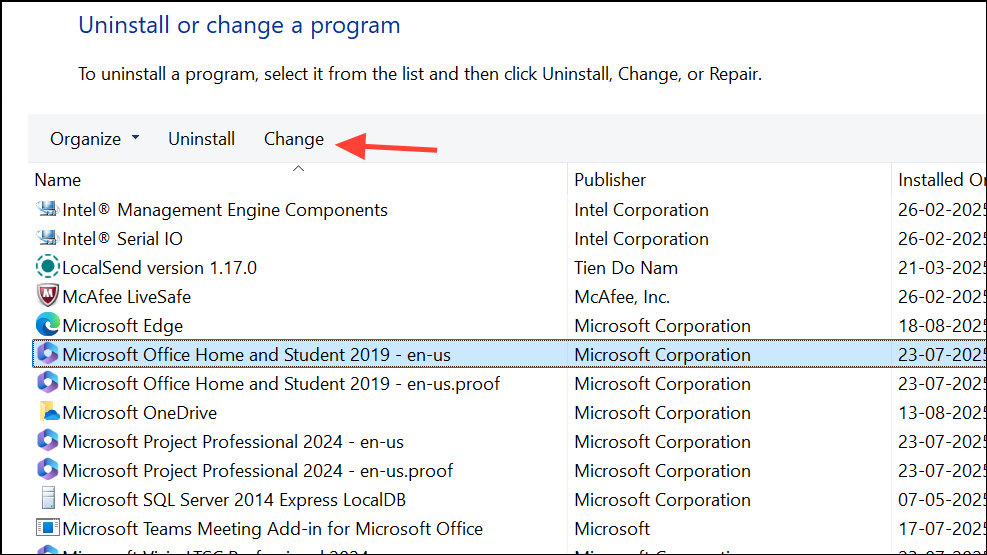
Task: Select the Microsoft Edge browser icon
Action: 47,326
